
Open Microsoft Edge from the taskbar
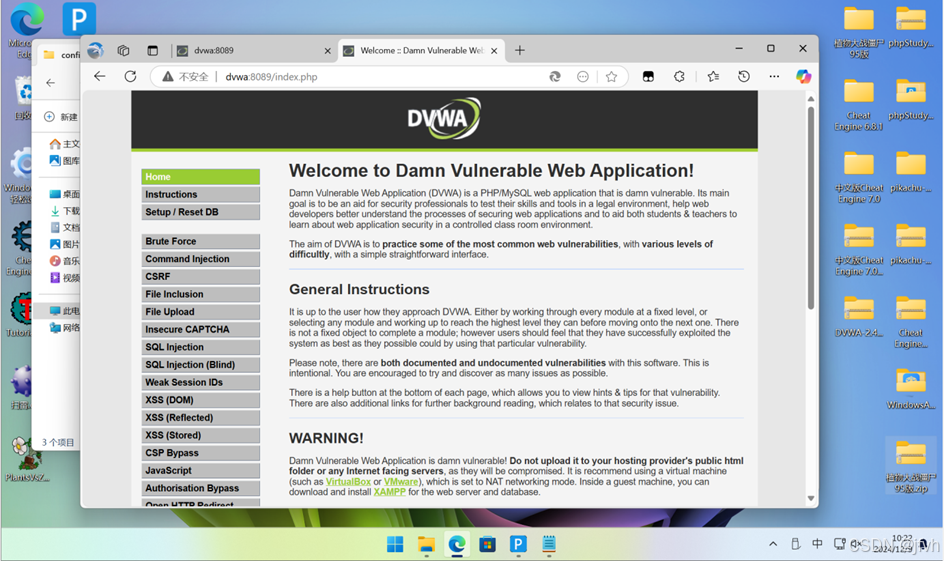(457, 545)
